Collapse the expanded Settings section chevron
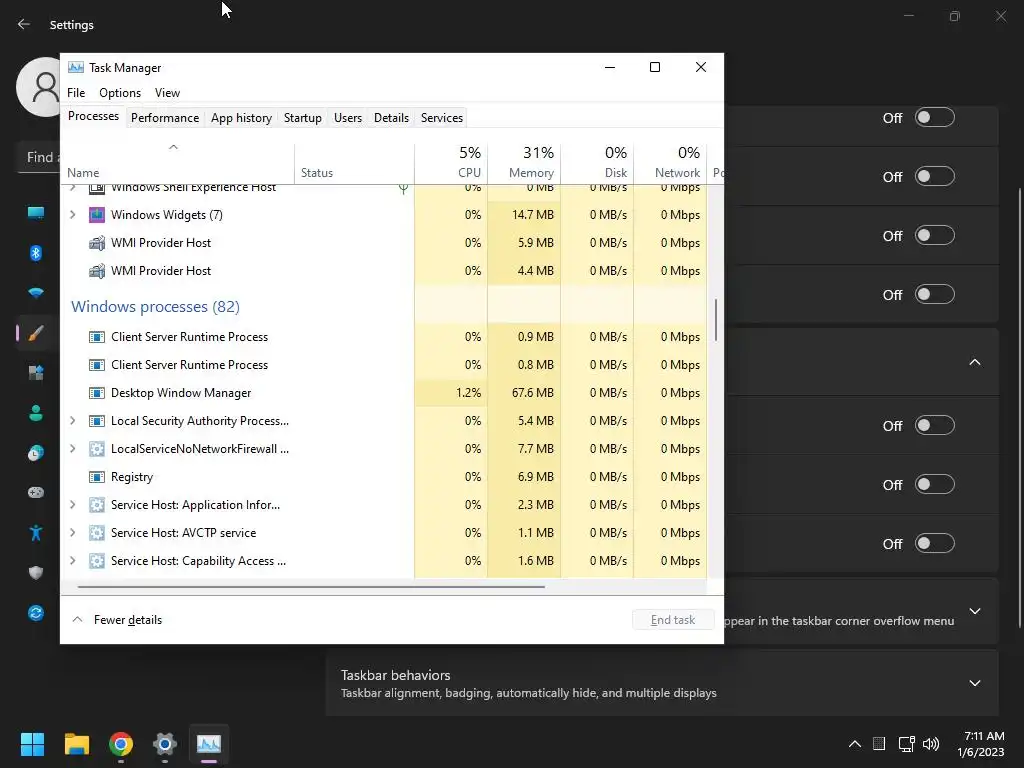Screen dimensions: 1024x768 click(975, 362)
